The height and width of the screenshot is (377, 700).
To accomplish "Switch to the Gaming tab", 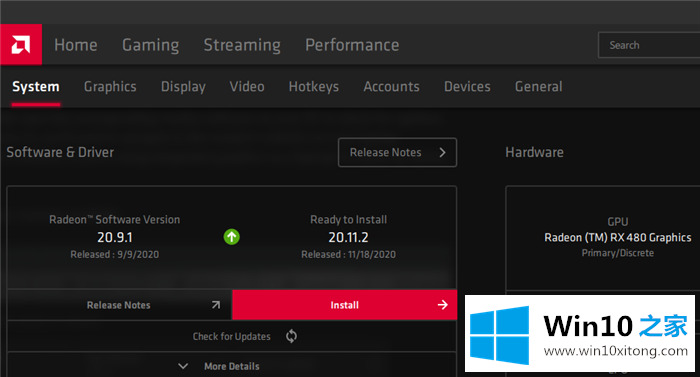I will tap(150, 45).
